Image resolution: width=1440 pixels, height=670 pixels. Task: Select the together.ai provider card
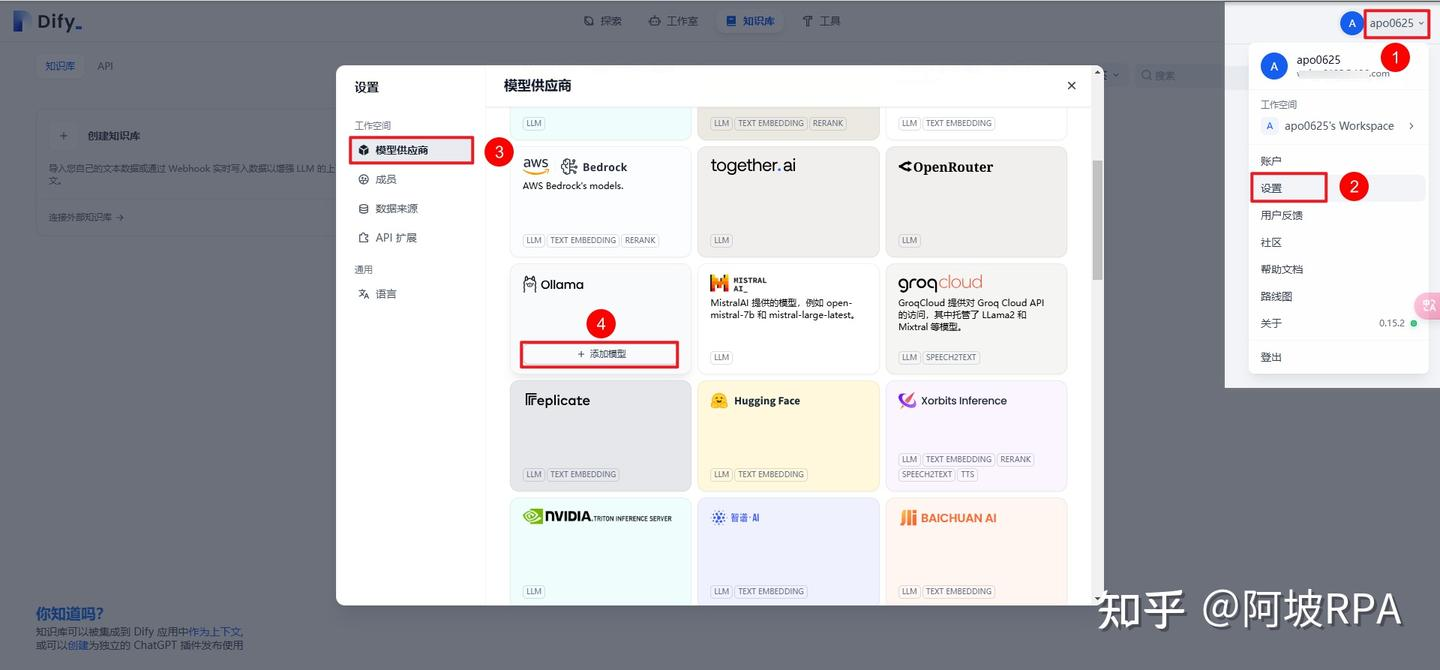pyautogui.click(x=788, y=201)
